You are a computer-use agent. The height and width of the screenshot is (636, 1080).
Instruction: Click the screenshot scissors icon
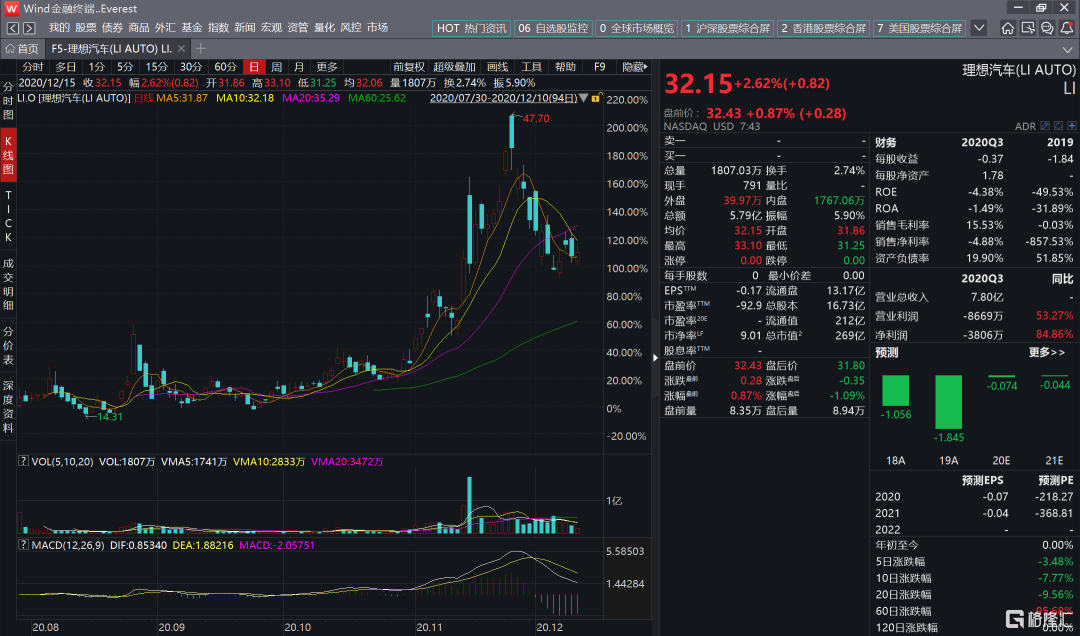[1028, 28]
